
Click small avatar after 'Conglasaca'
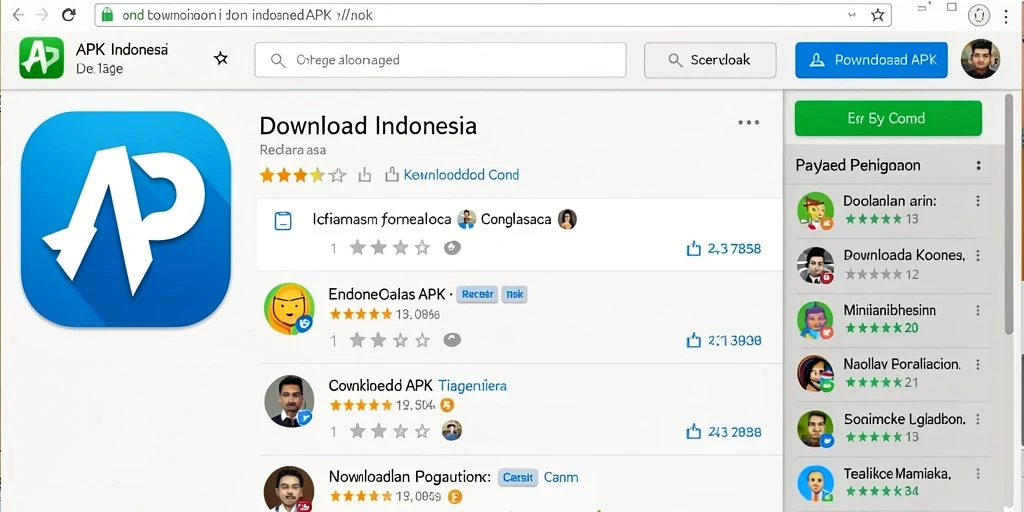pyautogui.click(x=567, y=219)
